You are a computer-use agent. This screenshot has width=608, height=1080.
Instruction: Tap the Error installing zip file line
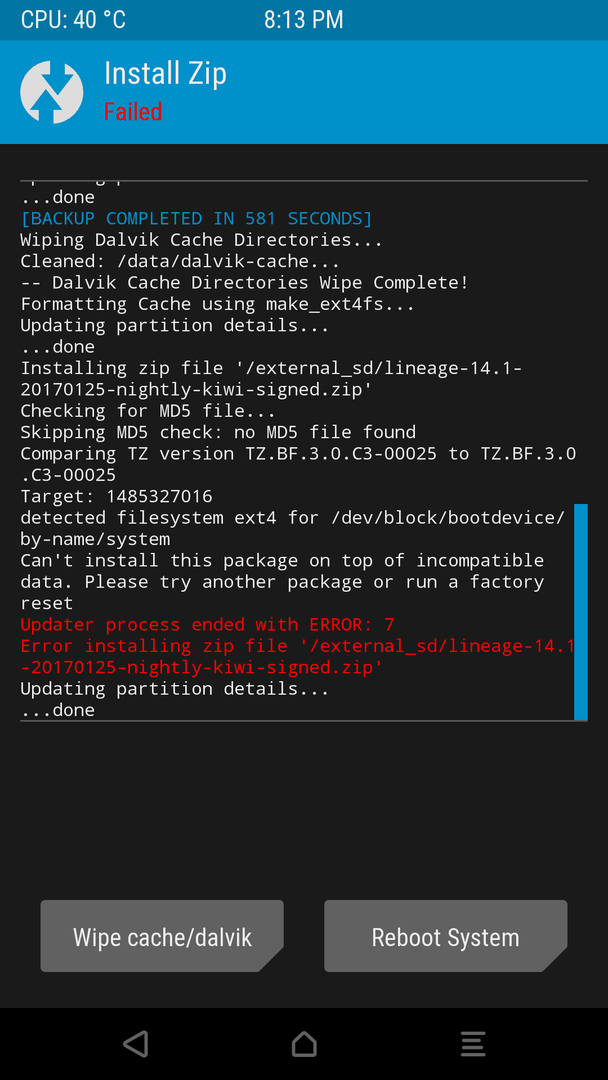(297, 656)
